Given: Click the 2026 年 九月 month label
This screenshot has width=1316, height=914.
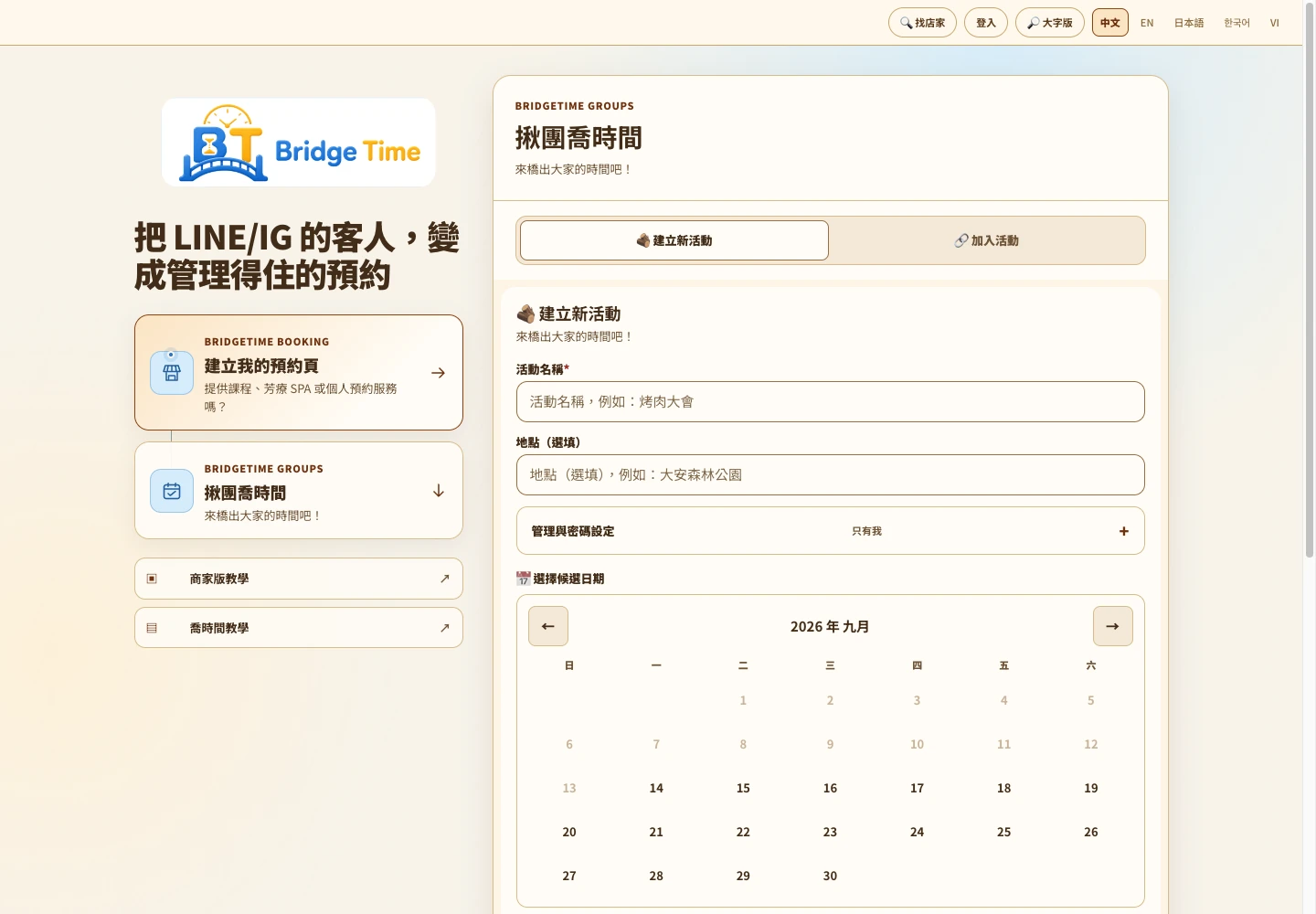Looking at the screenshot, I should [x=830, y=626].
